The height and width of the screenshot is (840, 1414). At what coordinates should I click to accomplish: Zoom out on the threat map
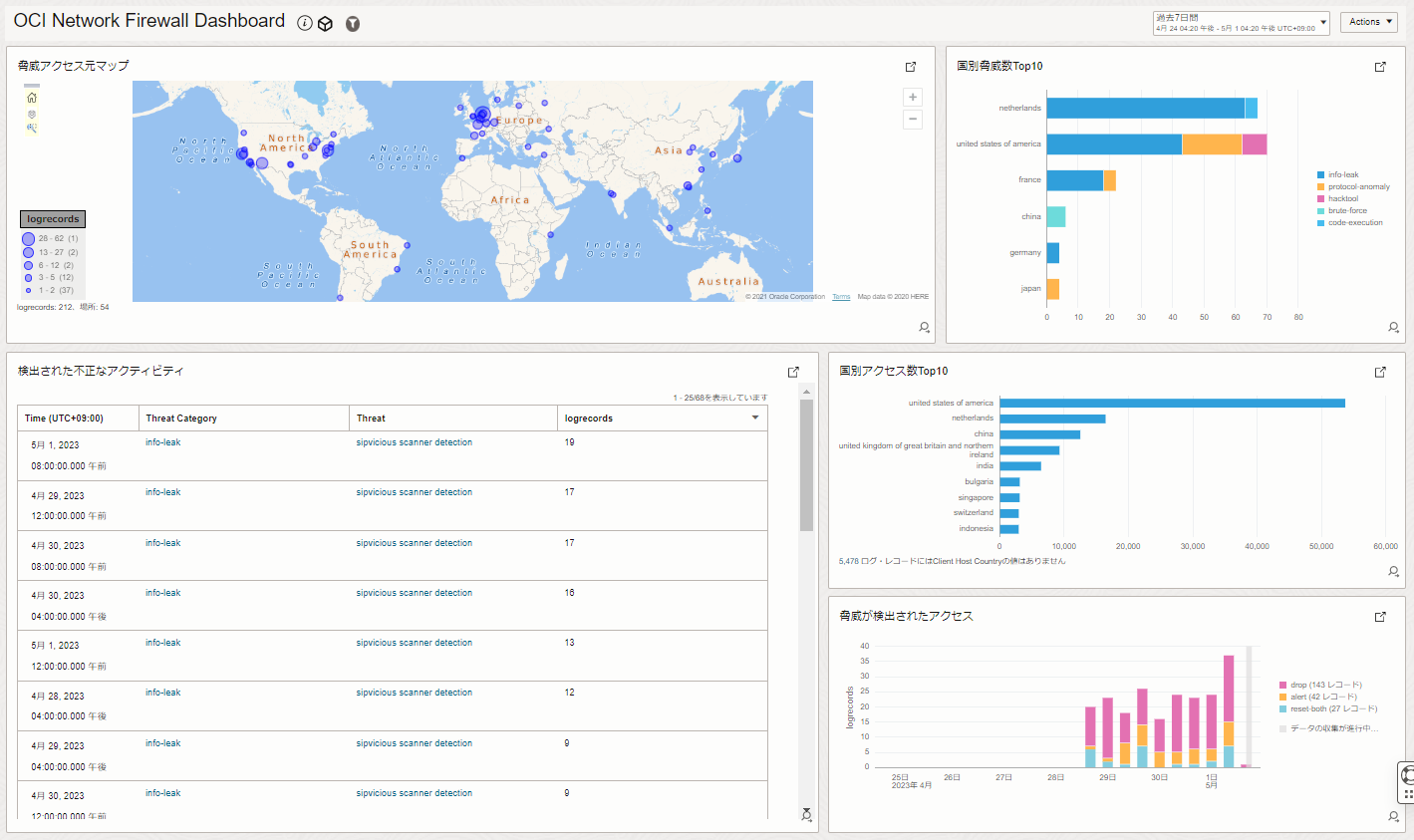[912, 120]
